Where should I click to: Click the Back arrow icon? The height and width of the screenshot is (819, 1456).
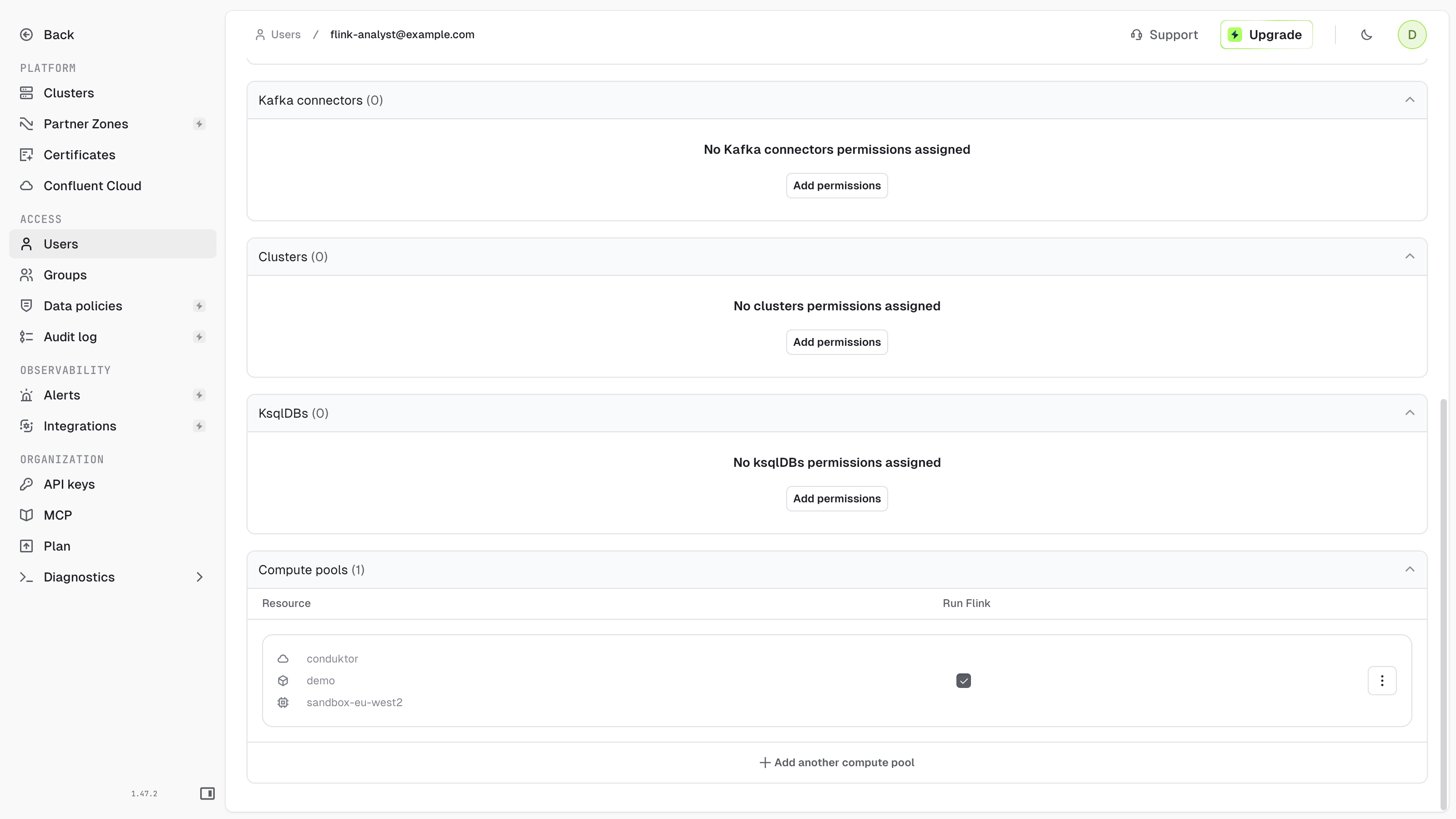click(26, 35)
